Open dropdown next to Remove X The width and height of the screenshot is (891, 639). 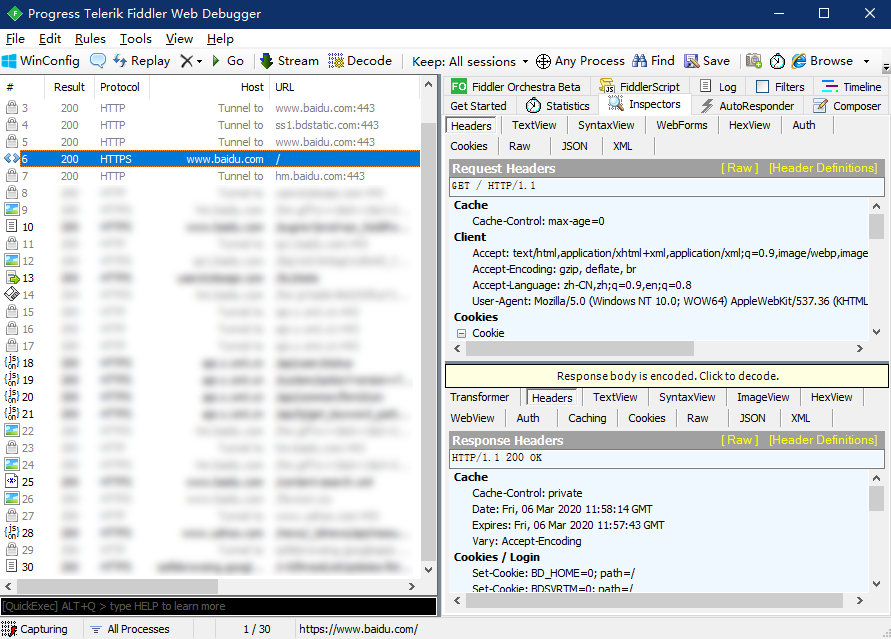[199, 61]
